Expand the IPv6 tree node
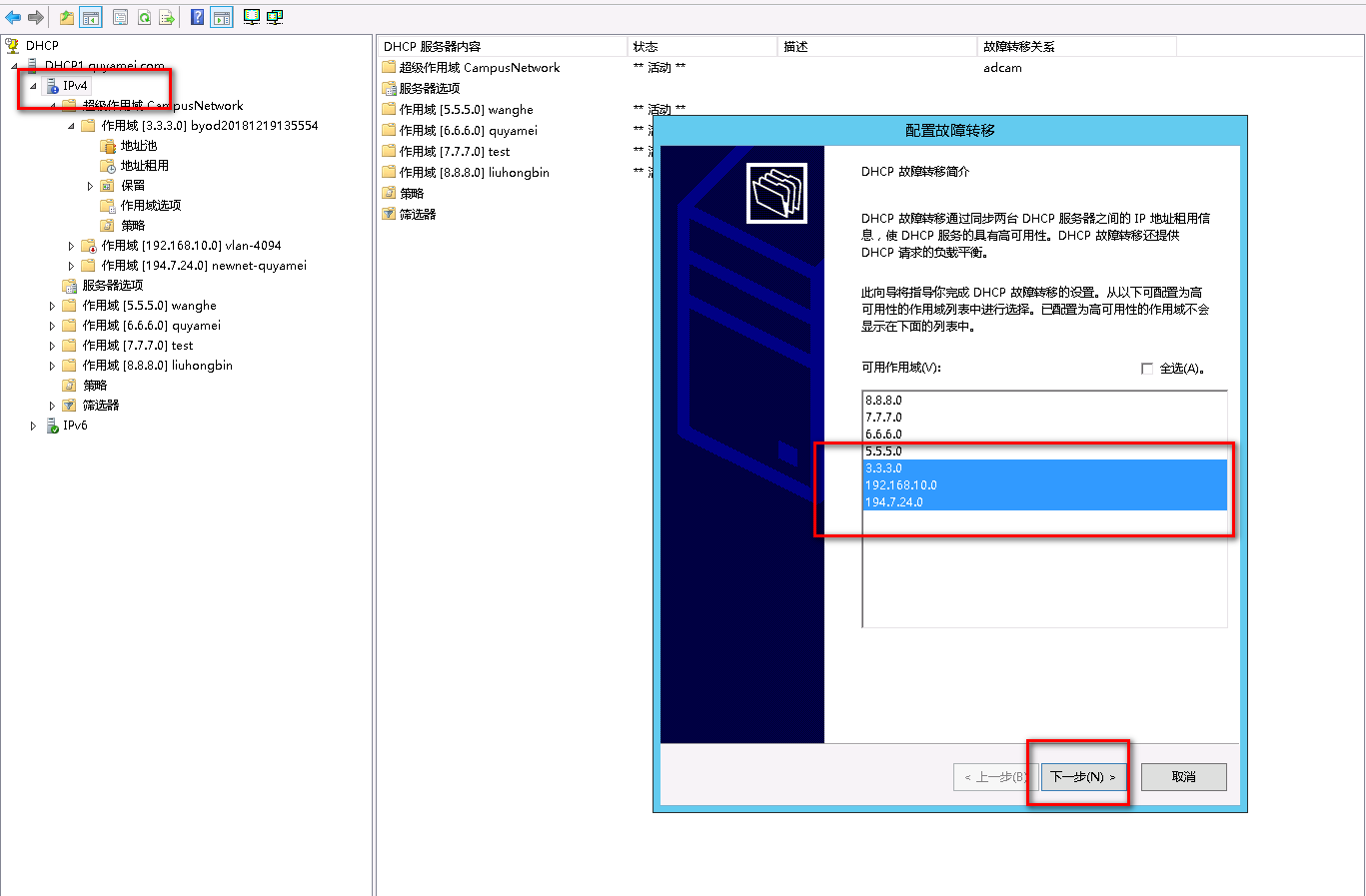 pos(33,426)
